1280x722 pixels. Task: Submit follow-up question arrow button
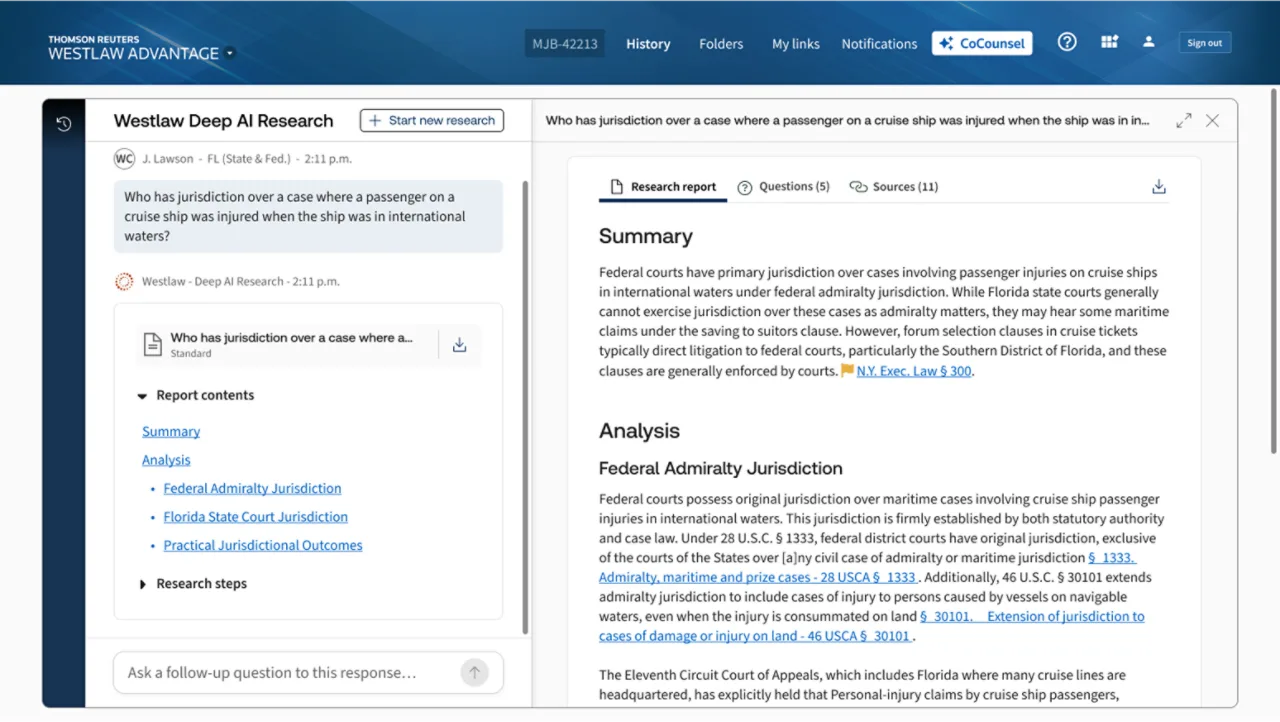[x=475, y=673]
